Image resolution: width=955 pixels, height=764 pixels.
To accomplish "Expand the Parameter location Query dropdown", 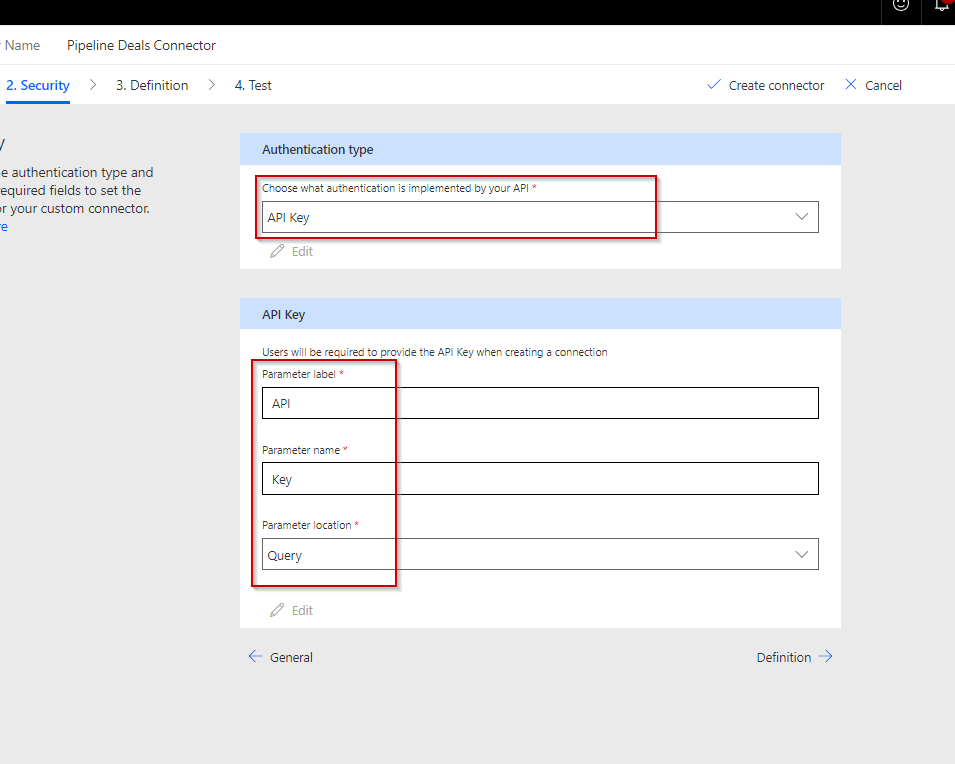I will [x=540, y=555].
